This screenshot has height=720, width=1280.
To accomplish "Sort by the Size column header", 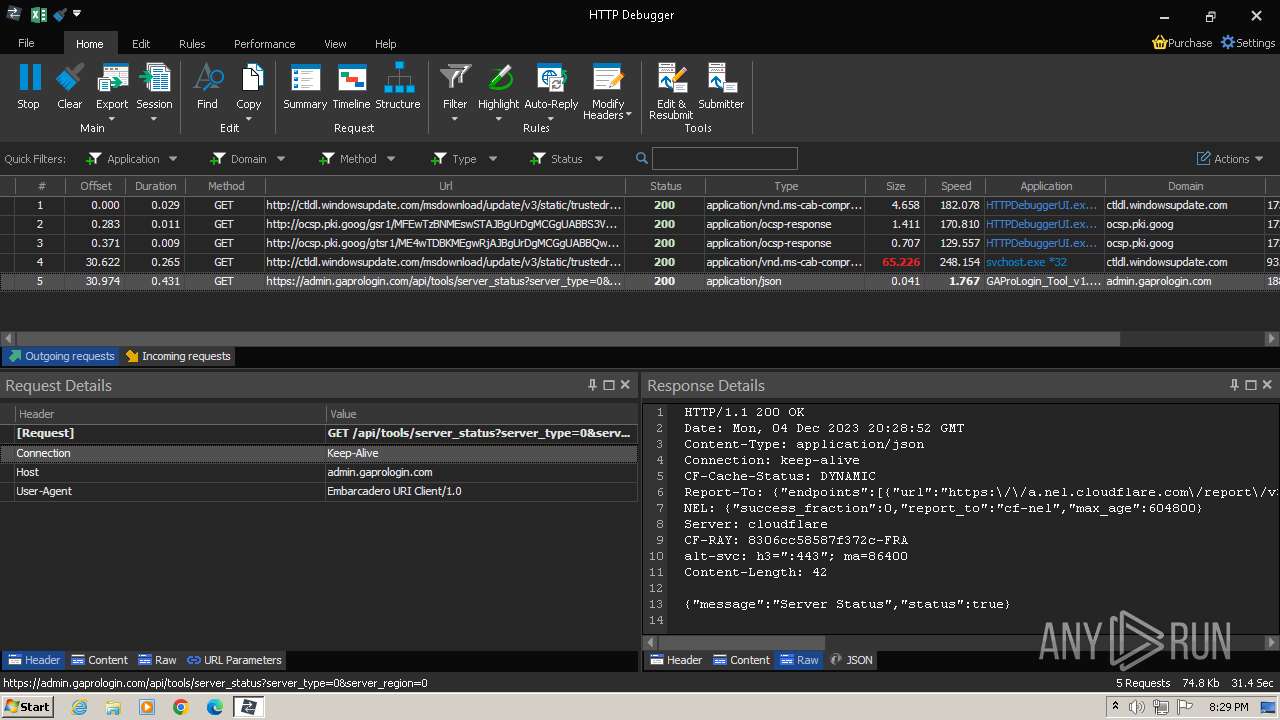I will (x=895, y=186).
